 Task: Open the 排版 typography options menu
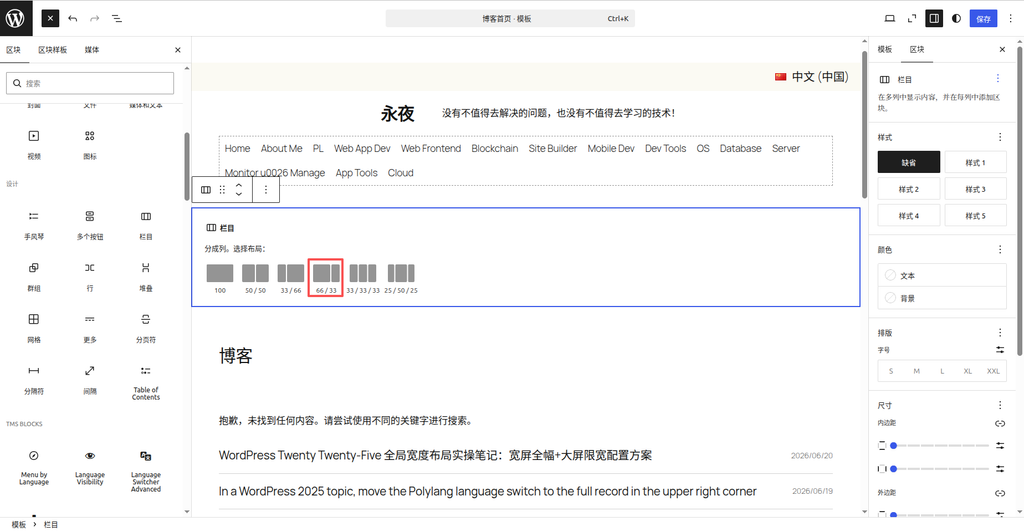[1000, 332]
